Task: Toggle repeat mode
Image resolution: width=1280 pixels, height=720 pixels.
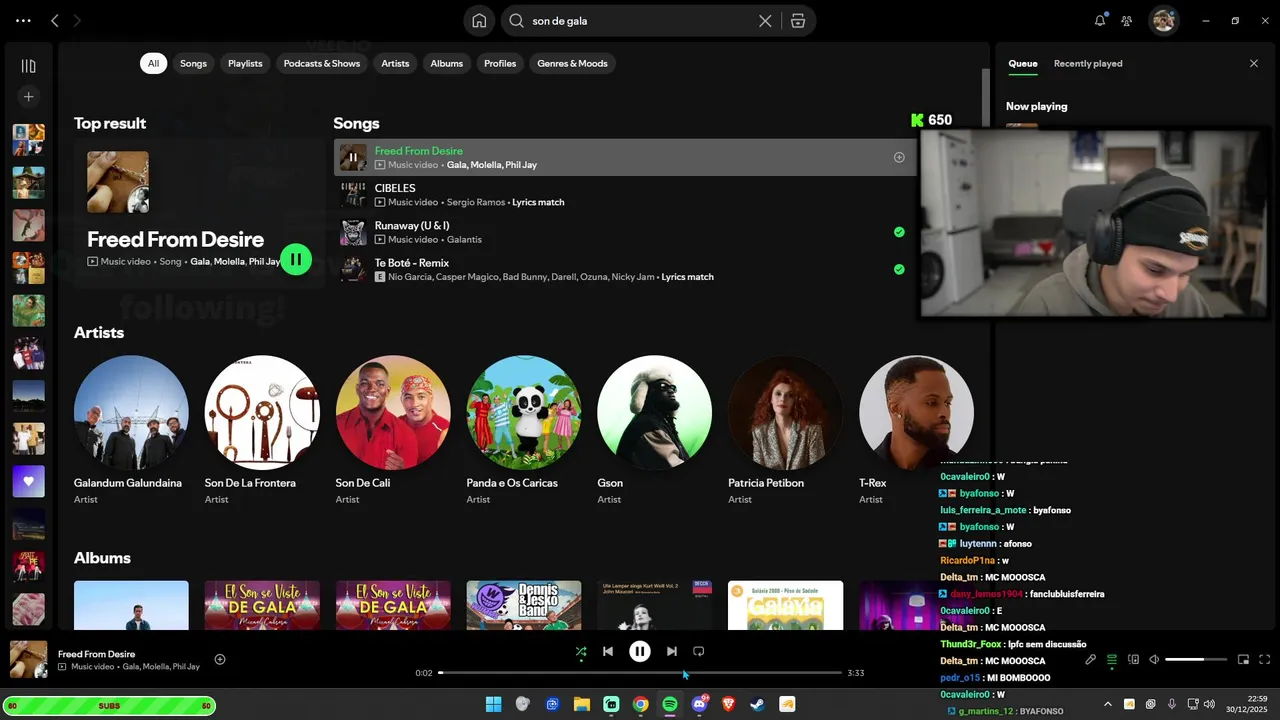Action: point(699,652)
